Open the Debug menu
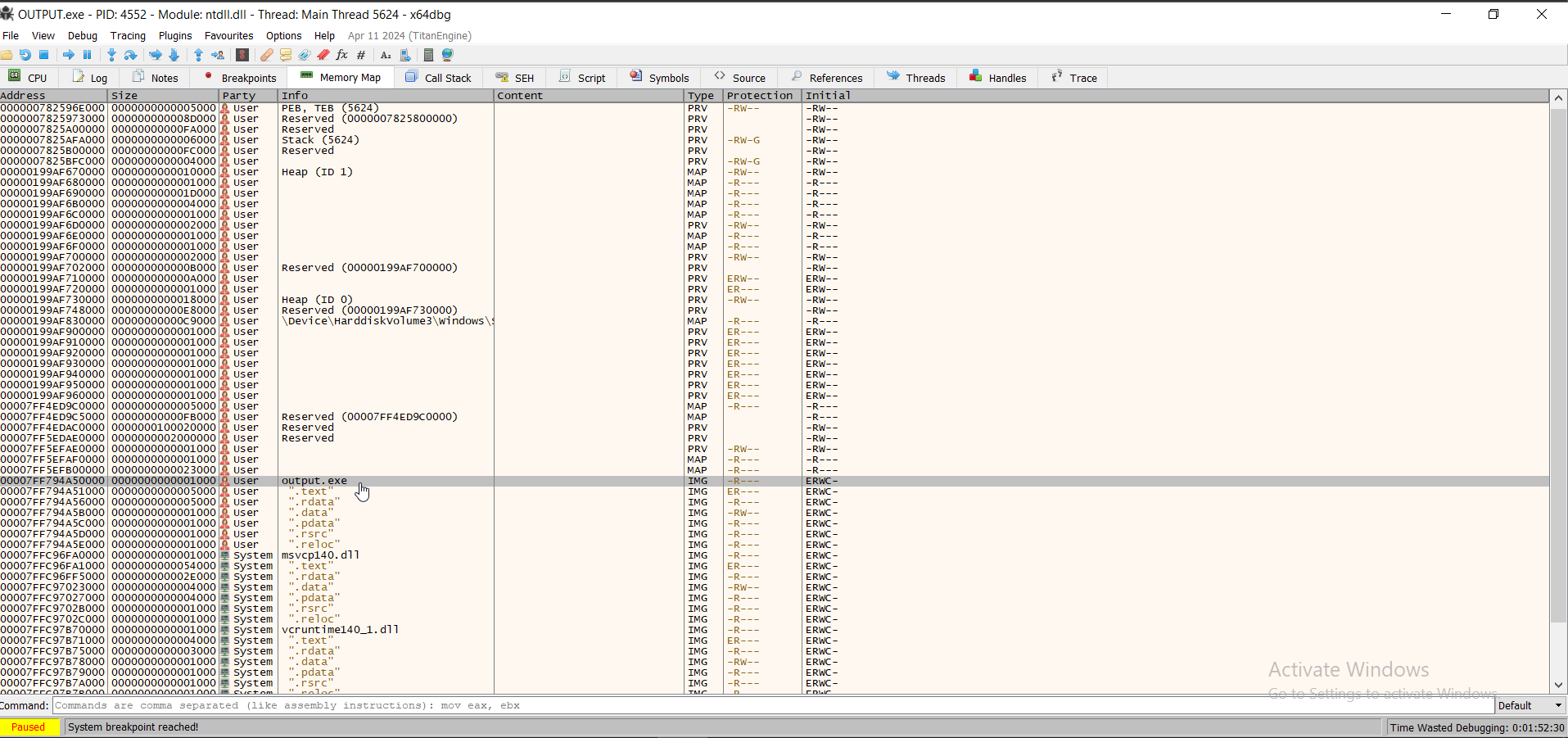The image size is (1568, 738). pos(82,36)
